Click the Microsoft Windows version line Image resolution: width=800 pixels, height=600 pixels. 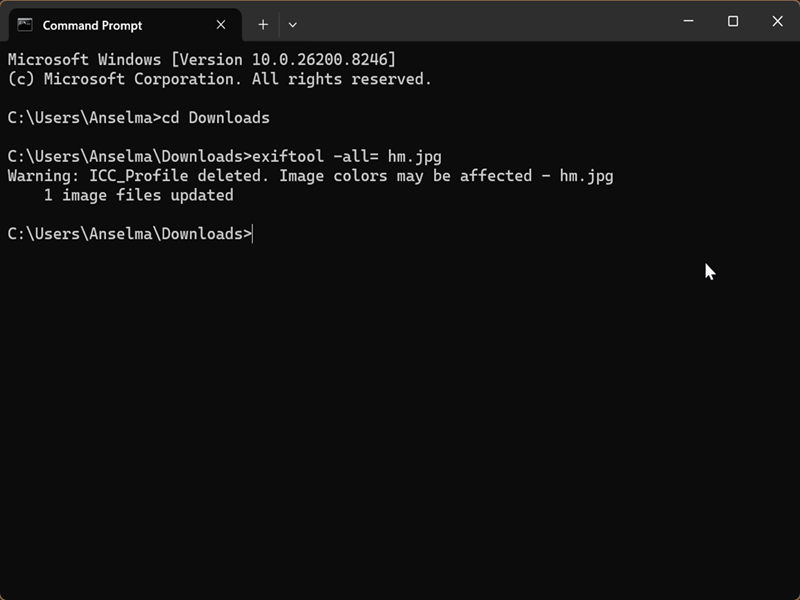(x=202, y=60)
